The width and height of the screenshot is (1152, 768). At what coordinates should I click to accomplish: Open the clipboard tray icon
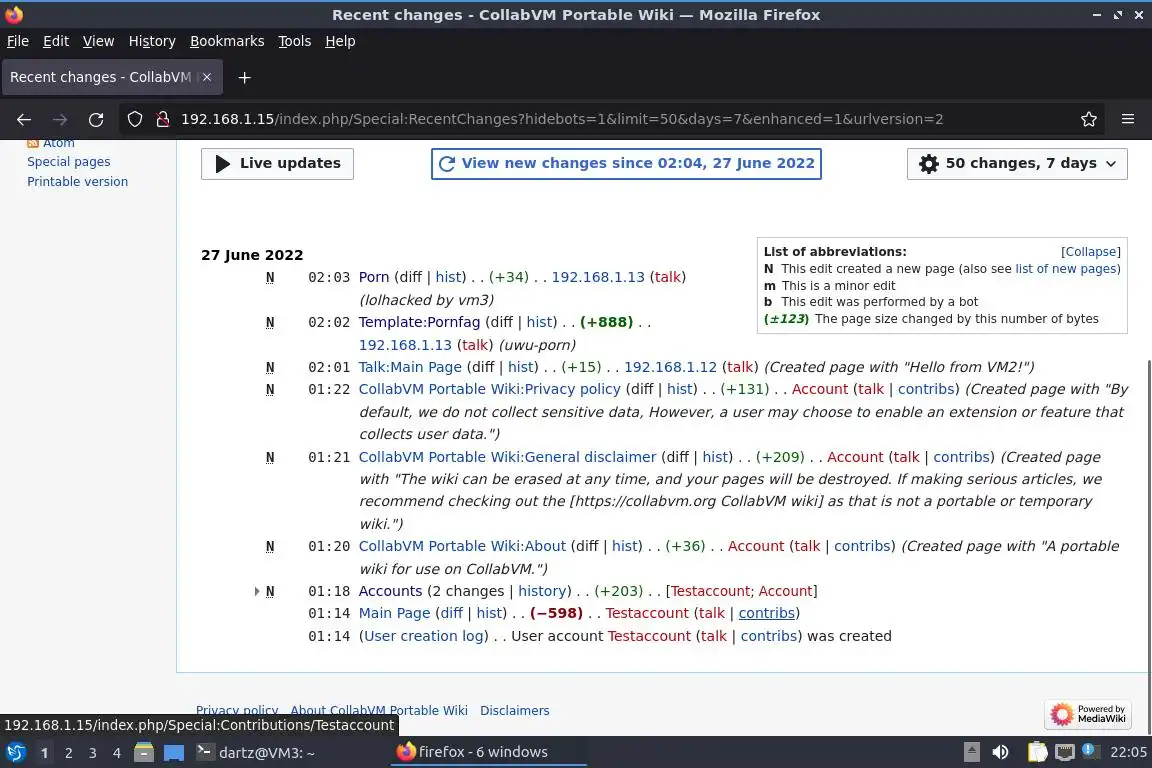coord(1037,752)
